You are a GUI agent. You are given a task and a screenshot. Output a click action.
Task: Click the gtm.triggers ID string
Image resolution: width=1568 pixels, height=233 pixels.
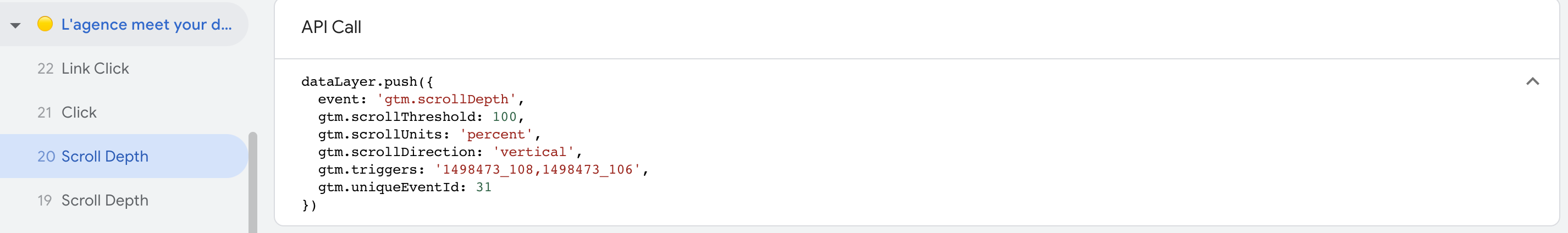538,170
